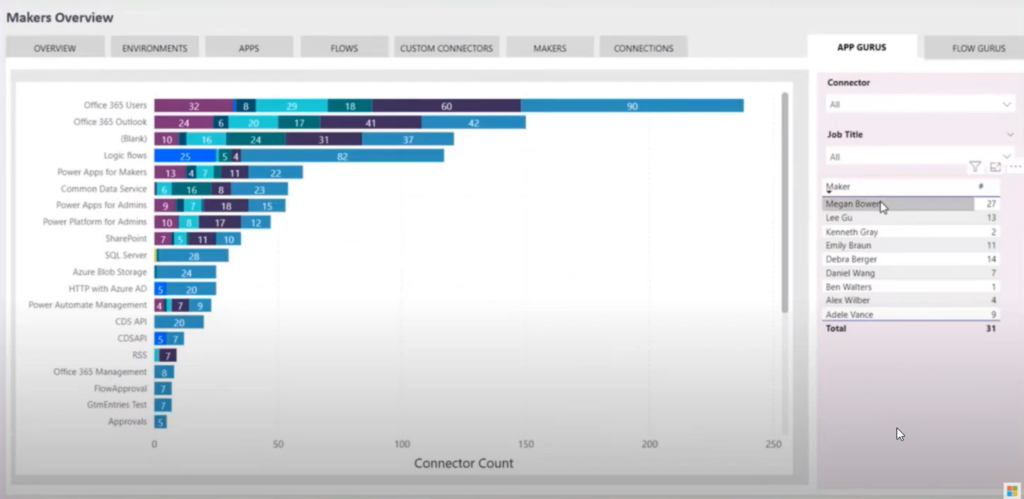The height and width of the screenshot is (499, 1024).
Task: Select Emily Braun in Maker table
Action: click(x=911, y=246)
